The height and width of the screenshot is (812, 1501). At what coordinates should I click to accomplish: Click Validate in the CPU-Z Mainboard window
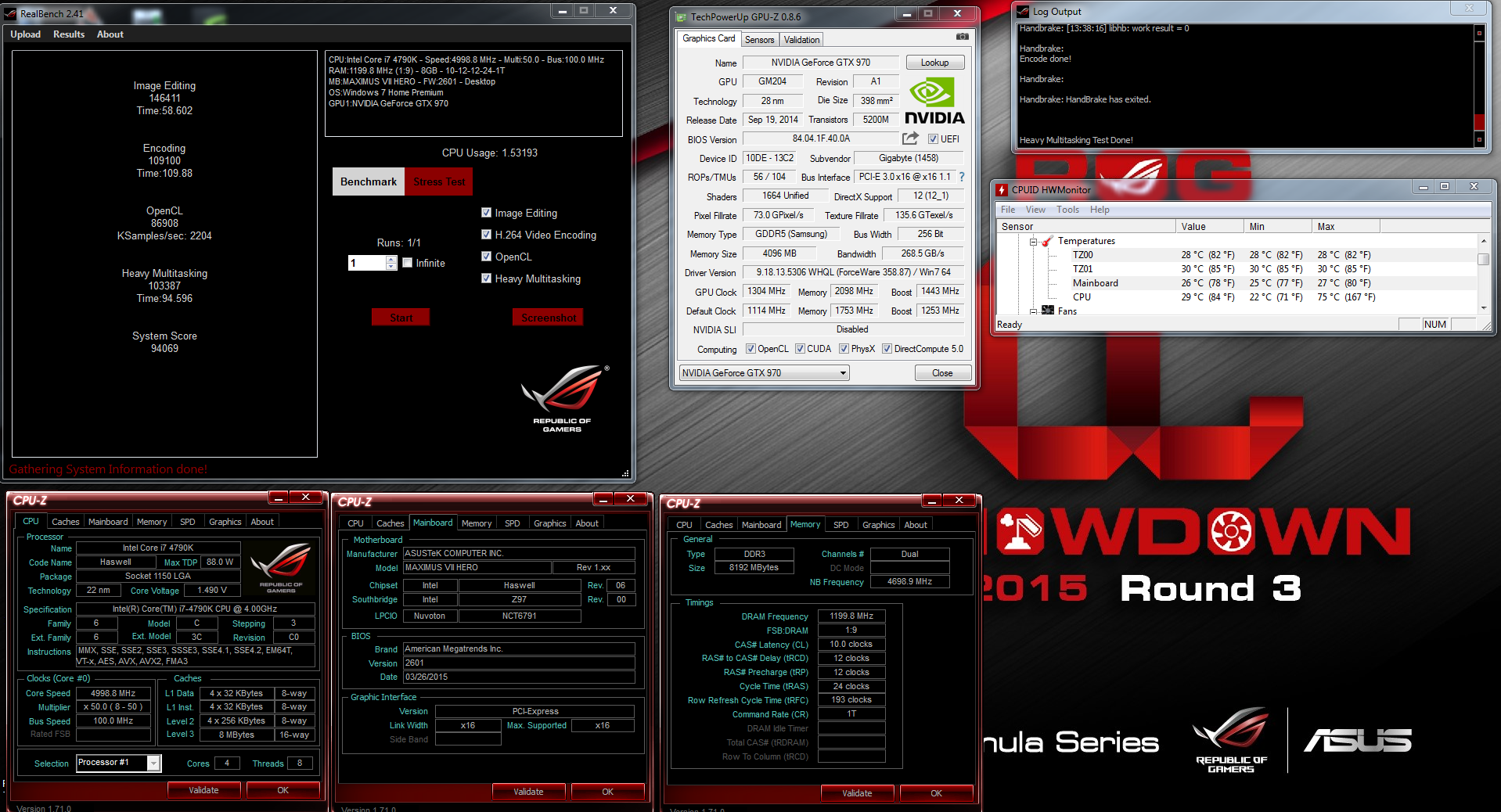point(528,792)
